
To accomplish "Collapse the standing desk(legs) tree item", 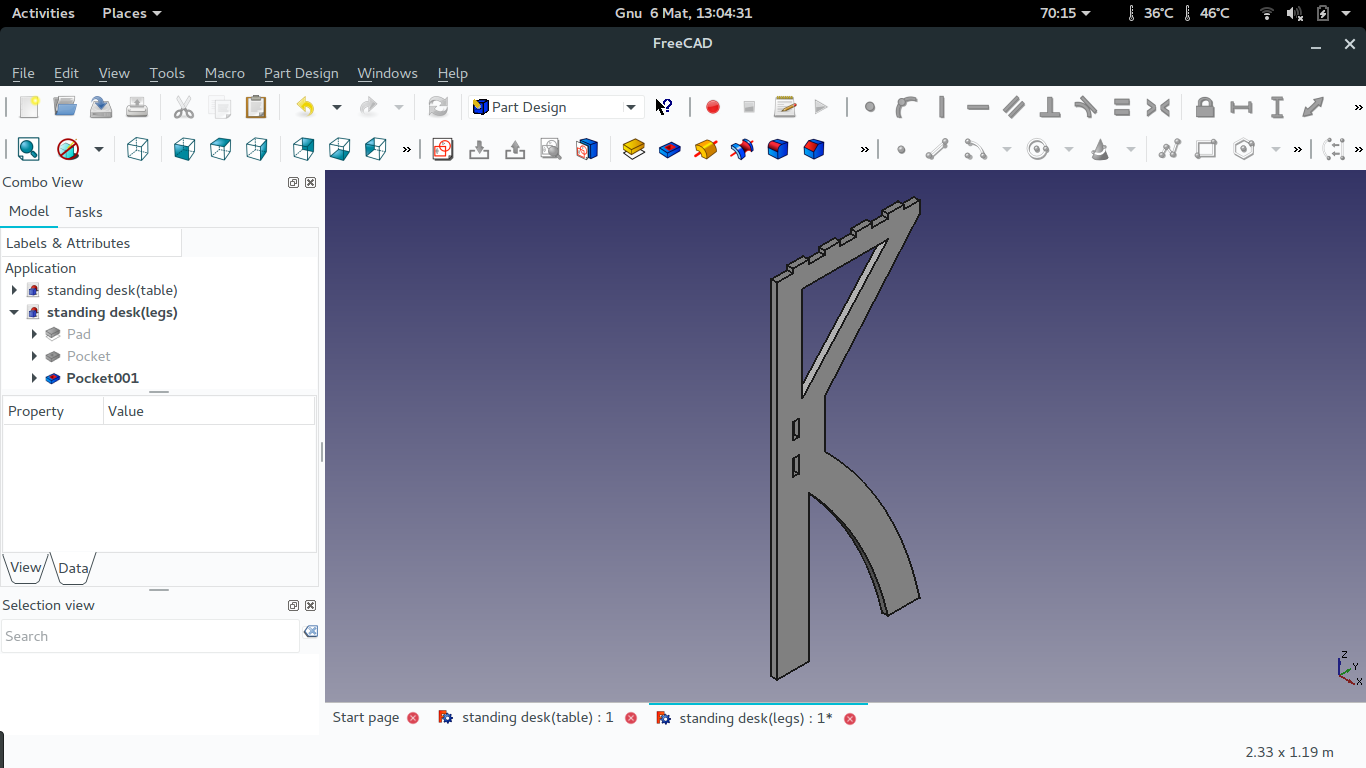I will tap(14, 312).
